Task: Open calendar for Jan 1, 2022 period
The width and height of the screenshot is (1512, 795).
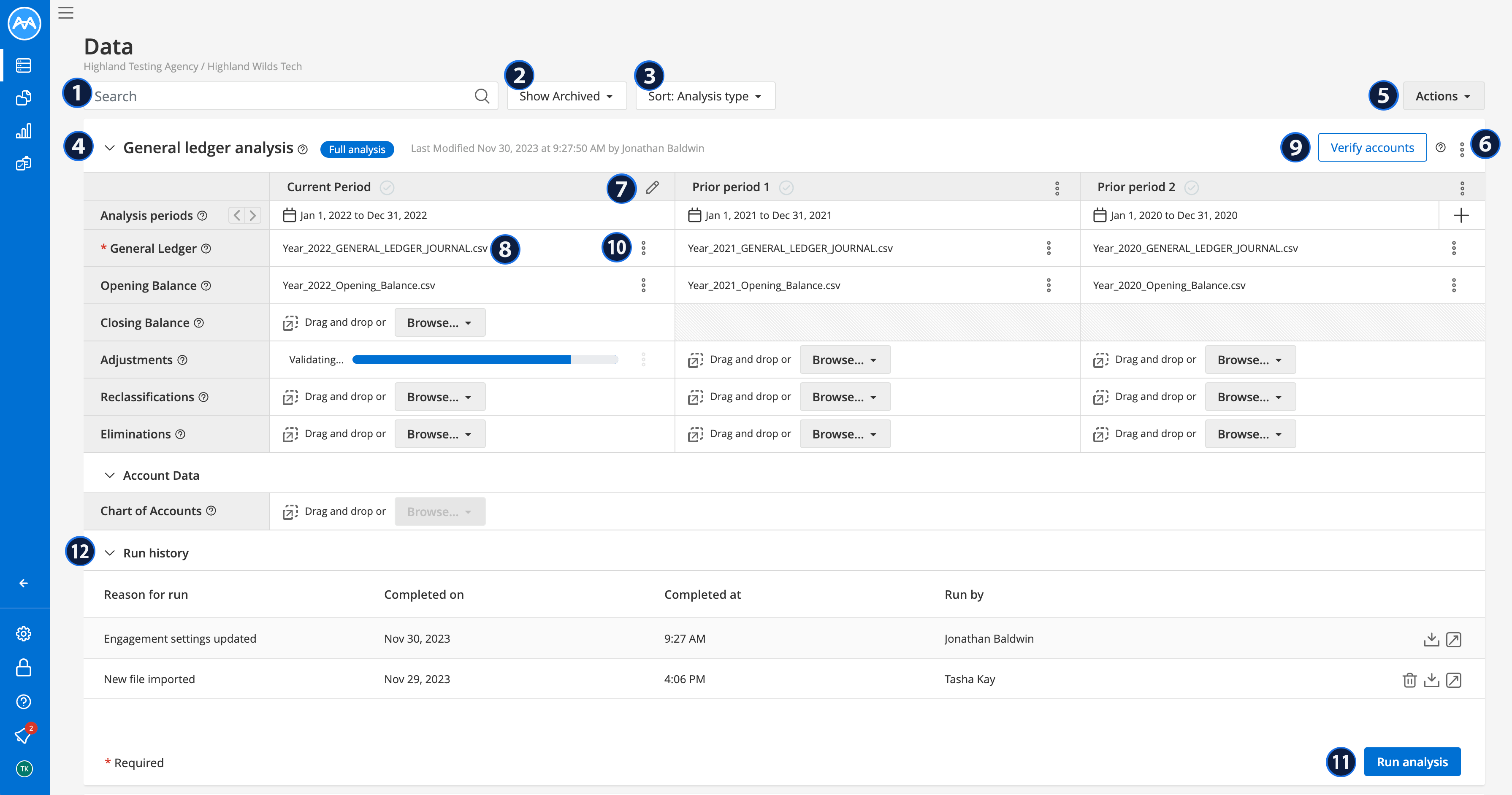Action: coord(289,215)
